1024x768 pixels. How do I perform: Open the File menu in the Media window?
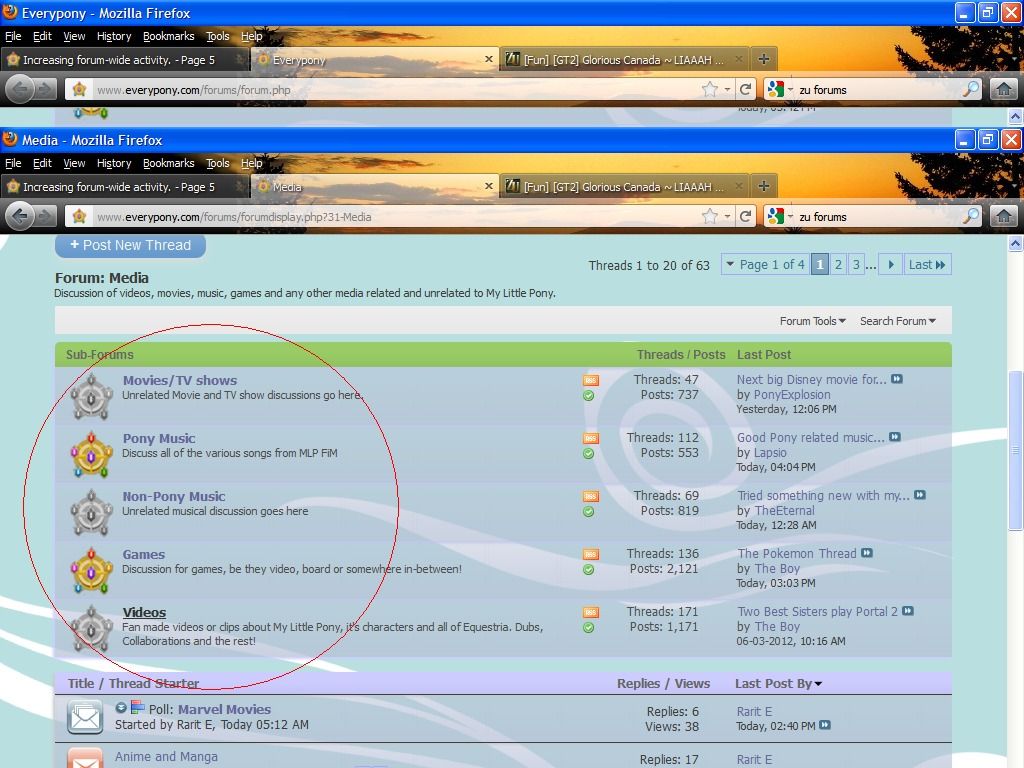pos(13,163)
